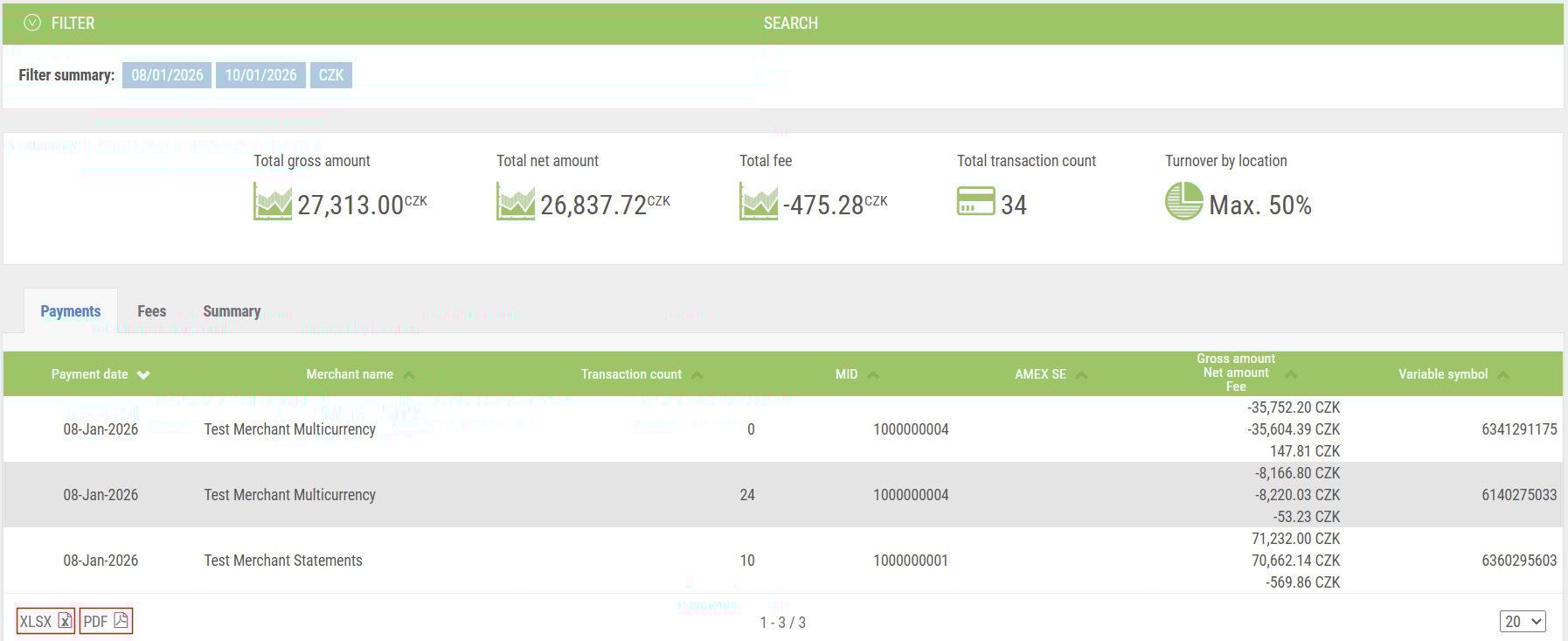This screenshot has height=641, width=1568.
Task: Click transaction count value 34
Action: (x=1014, y=206)
